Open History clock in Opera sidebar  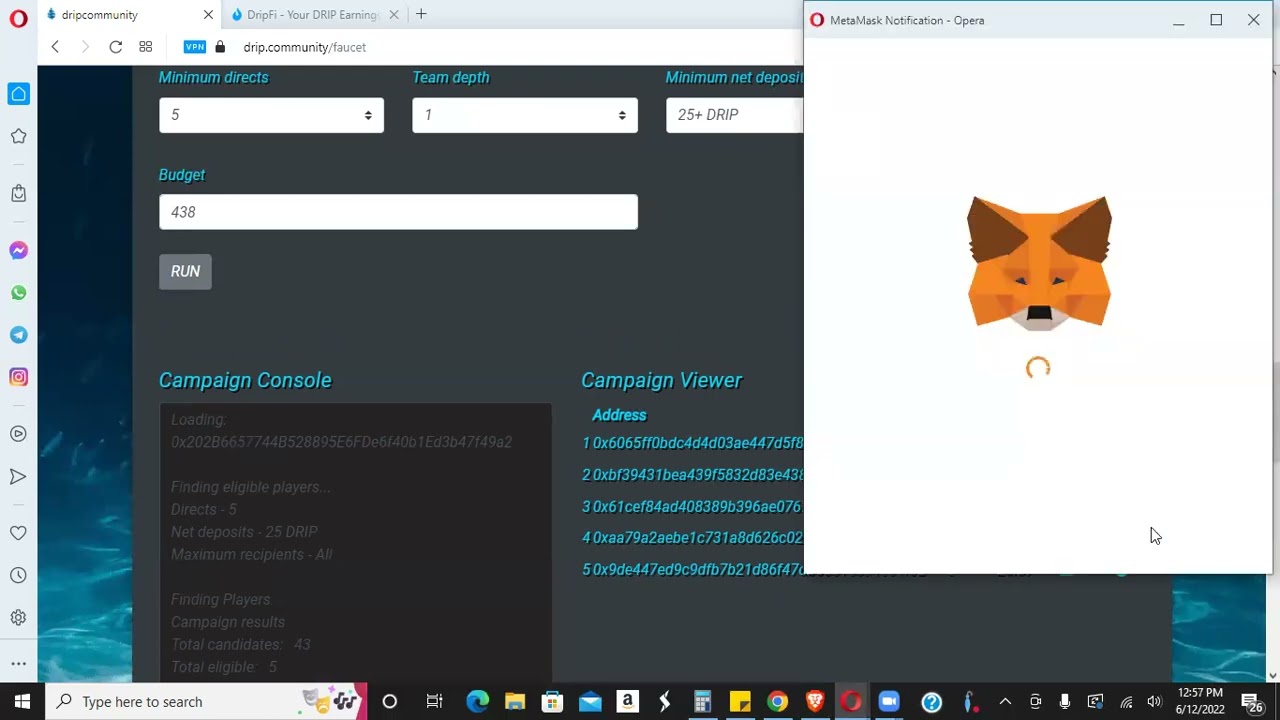[18, 576]
